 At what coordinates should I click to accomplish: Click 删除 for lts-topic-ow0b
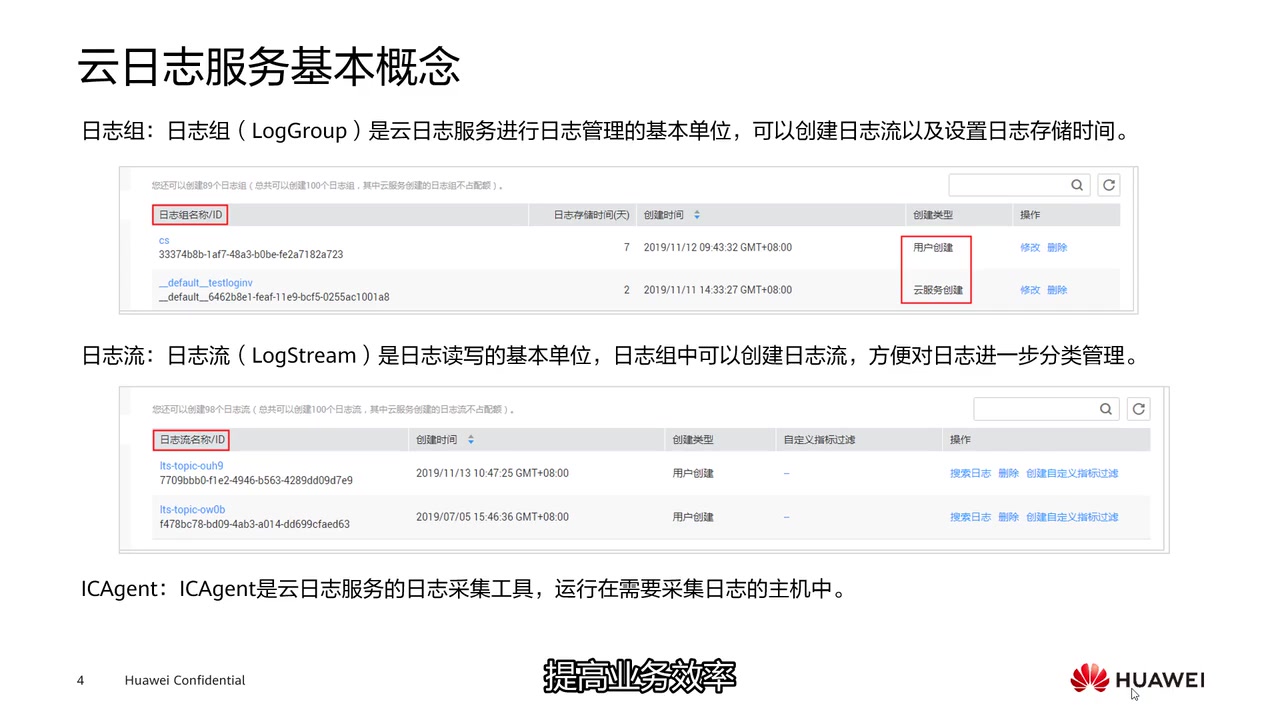coord(1008,517)
